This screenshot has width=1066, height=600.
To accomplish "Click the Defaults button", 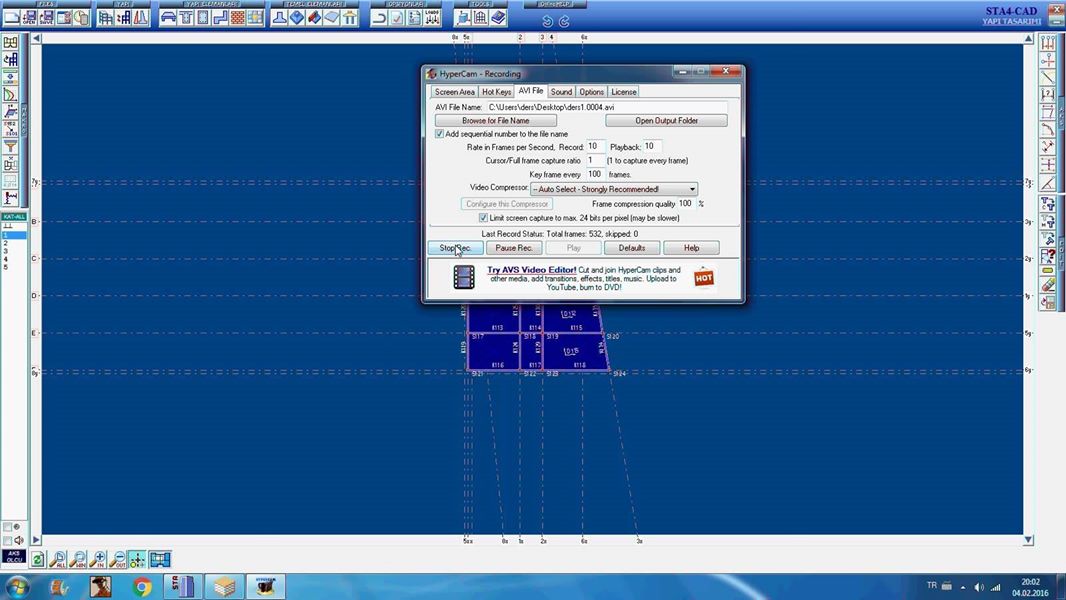I will pos(632,248).
